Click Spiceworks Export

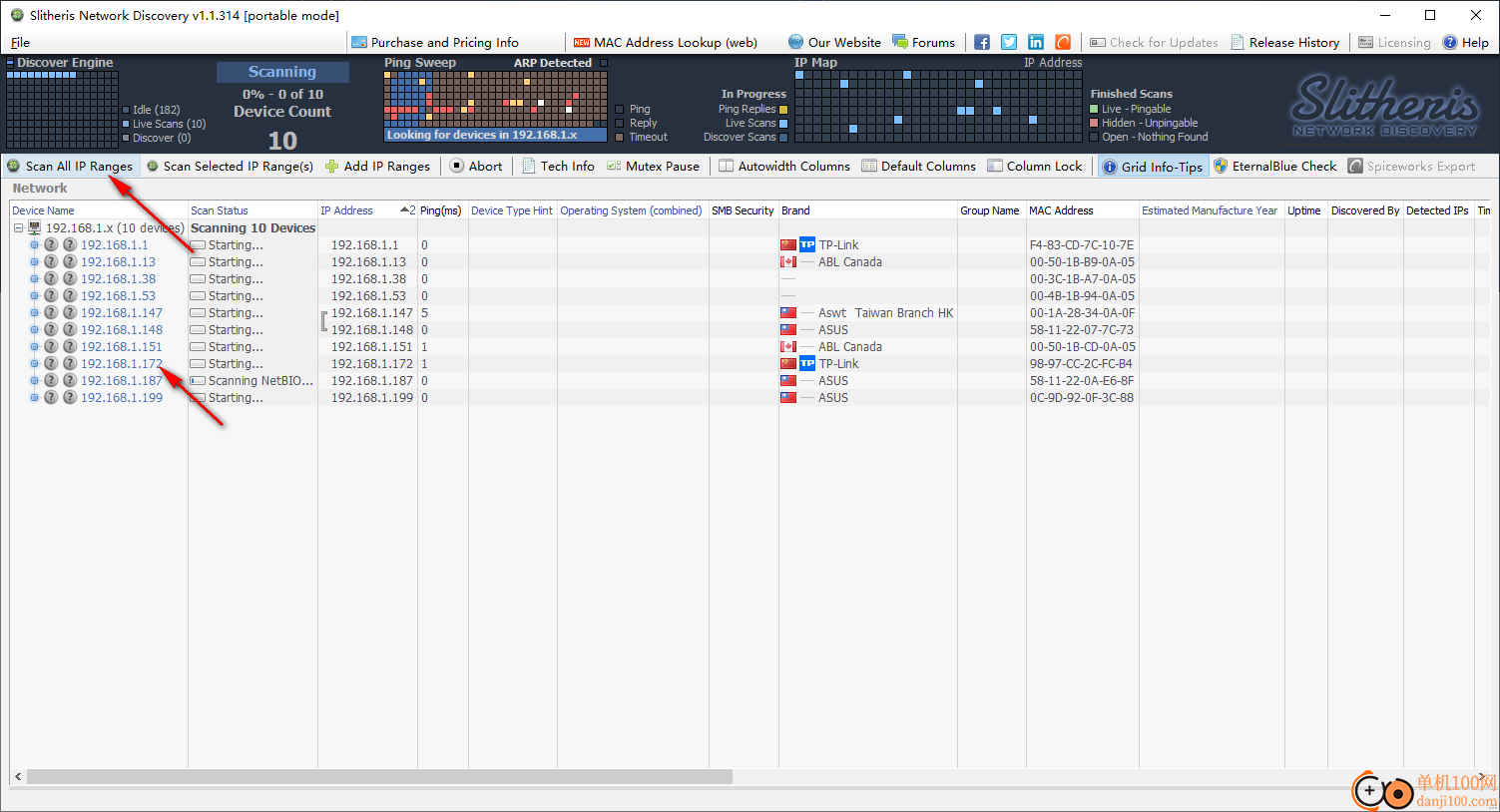point(1411,167)
